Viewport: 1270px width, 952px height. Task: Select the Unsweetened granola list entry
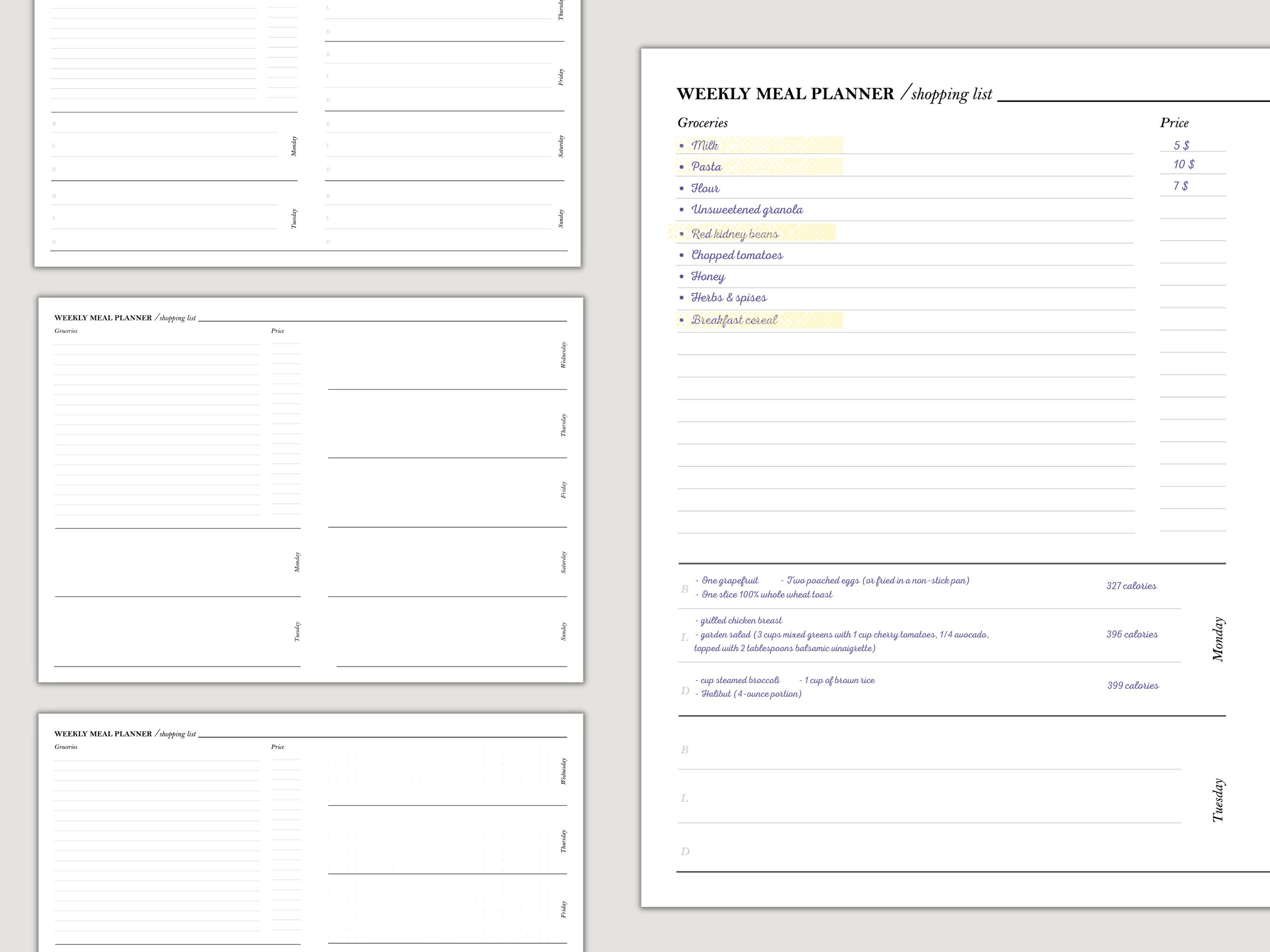[x=747, y=210]
